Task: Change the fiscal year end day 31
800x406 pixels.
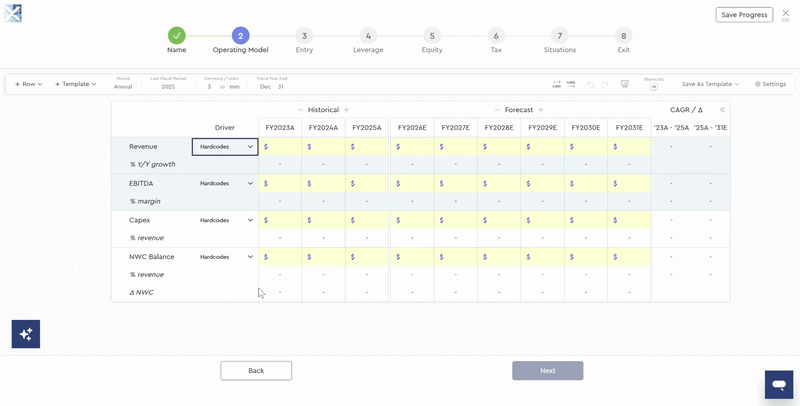Action: click(x=281, y=87)
